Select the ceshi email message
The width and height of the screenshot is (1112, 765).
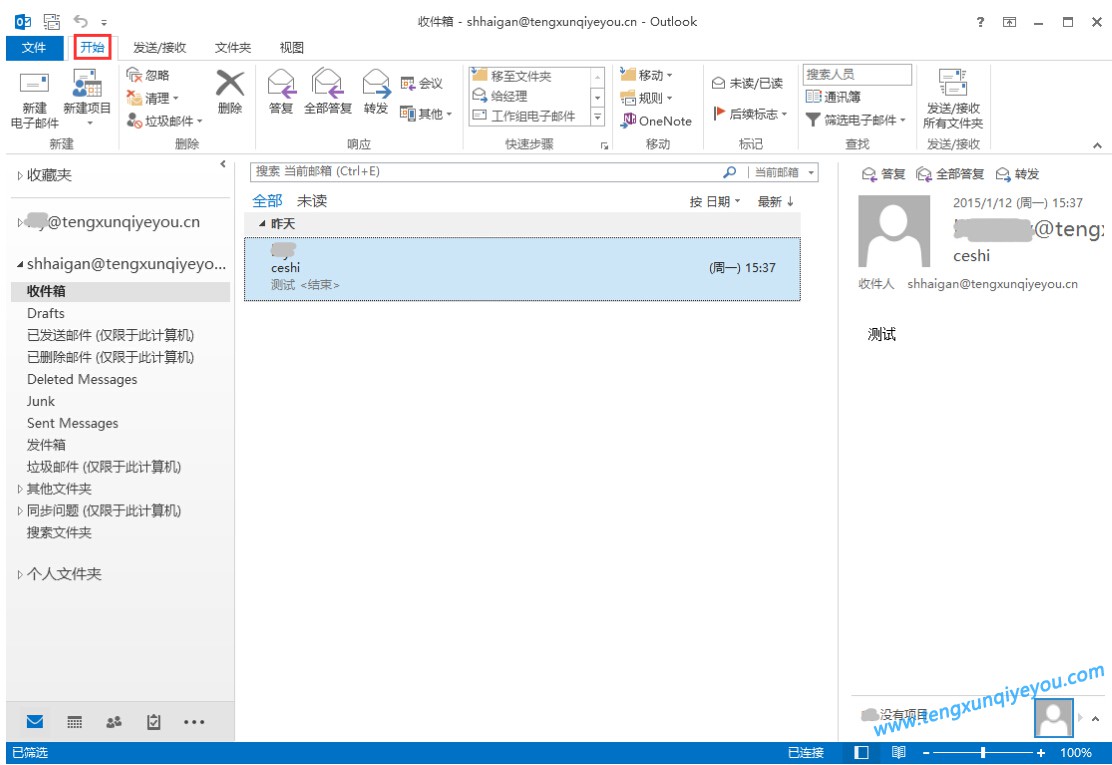tap(522, 269)
